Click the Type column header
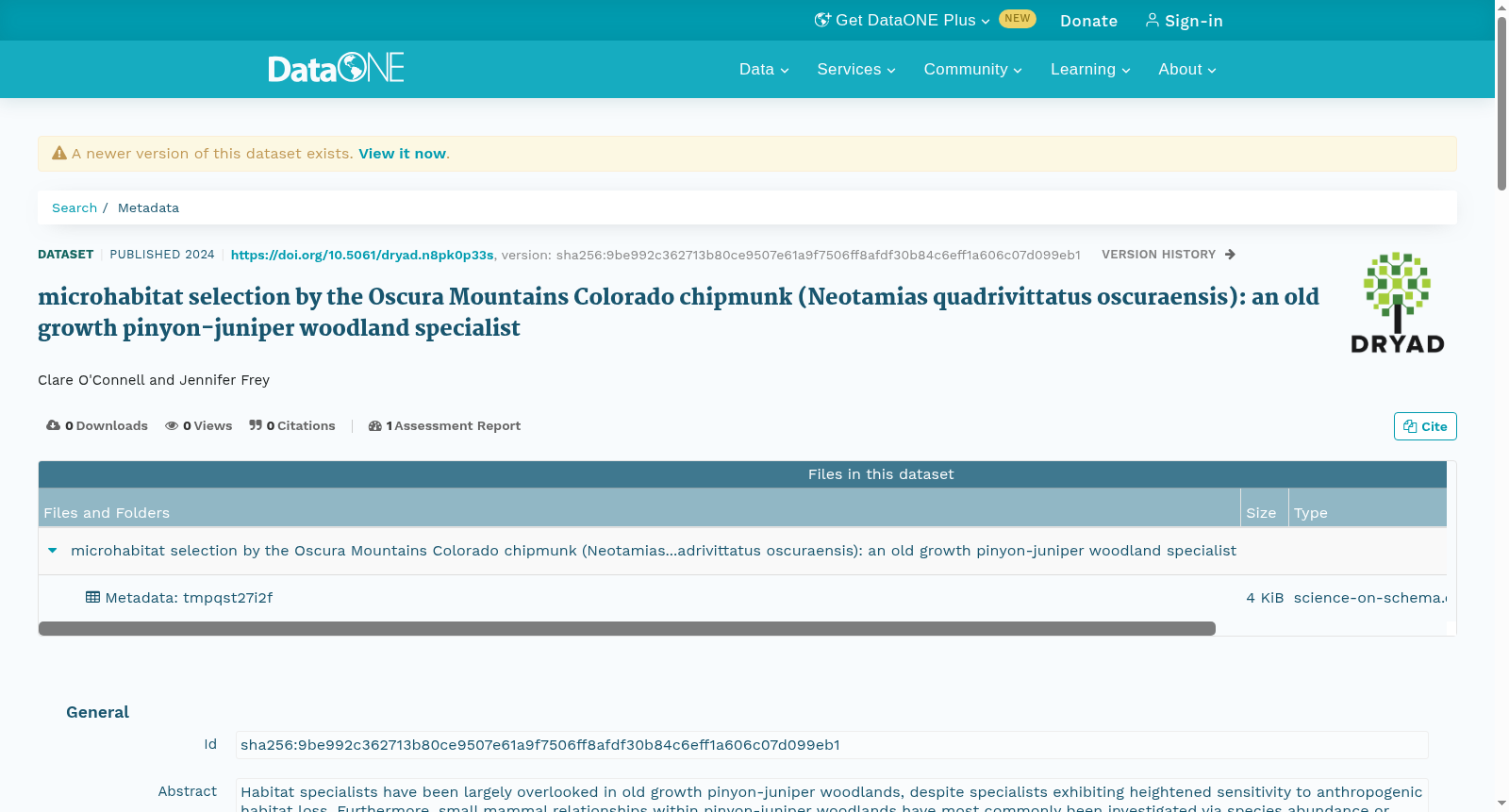 pos(1368,507)
